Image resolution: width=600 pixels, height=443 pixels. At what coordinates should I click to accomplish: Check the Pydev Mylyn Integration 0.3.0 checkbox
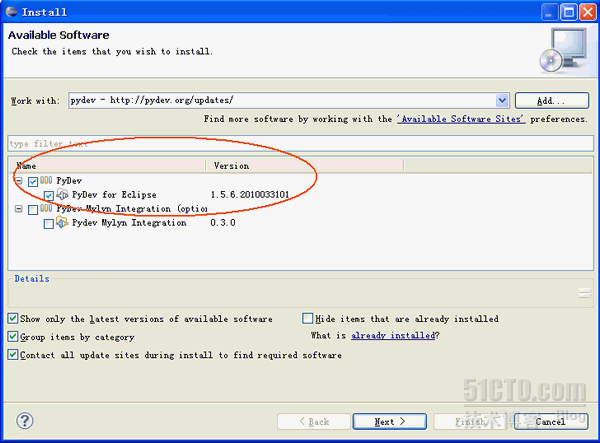tap(49, 224)
